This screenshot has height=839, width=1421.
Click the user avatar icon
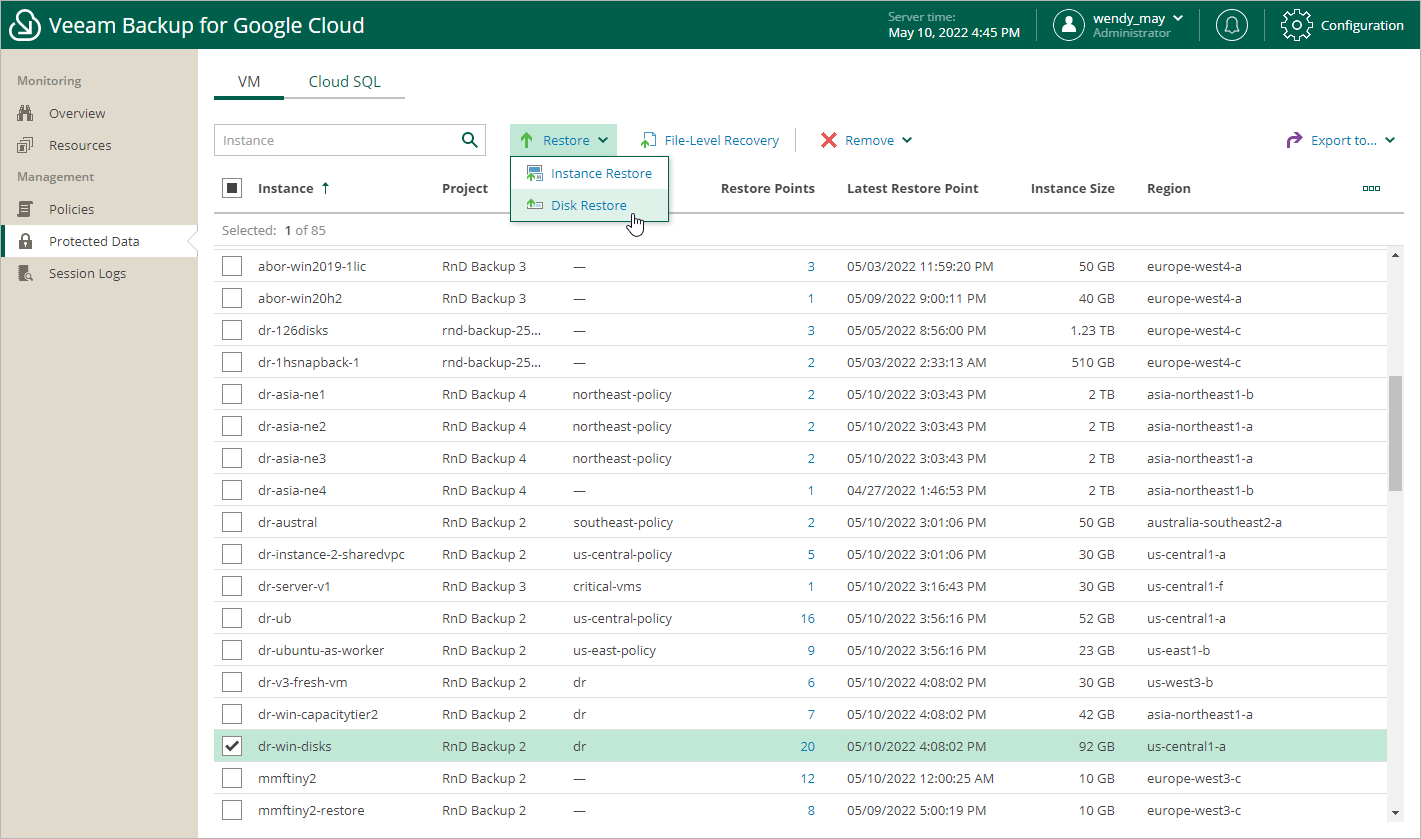(x=1069, y=25)
